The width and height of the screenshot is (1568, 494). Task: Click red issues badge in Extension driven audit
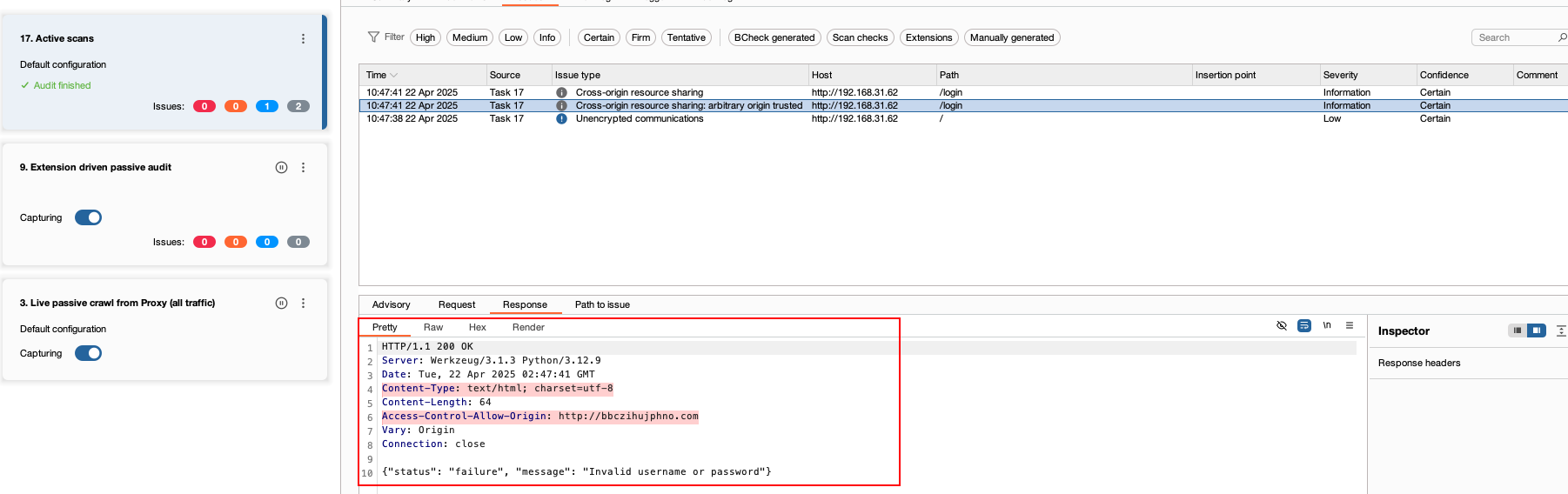click(204, 242)
